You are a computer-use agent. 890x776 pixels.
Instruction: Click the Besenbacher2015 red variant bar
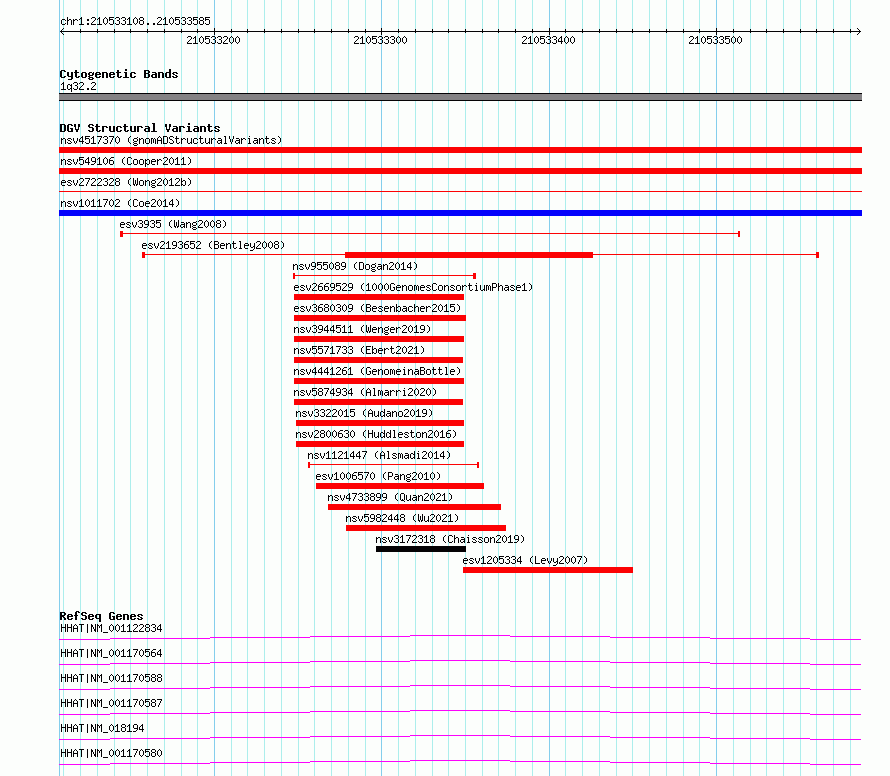380,318
